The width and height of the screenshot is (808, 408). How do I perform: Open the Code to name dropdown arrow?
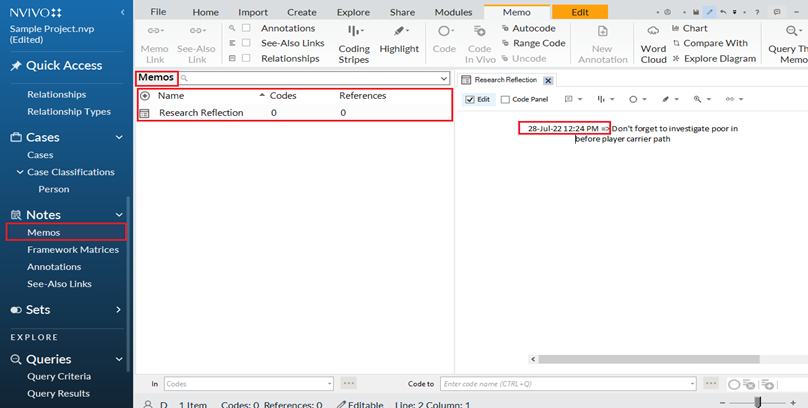pos(692,384)
